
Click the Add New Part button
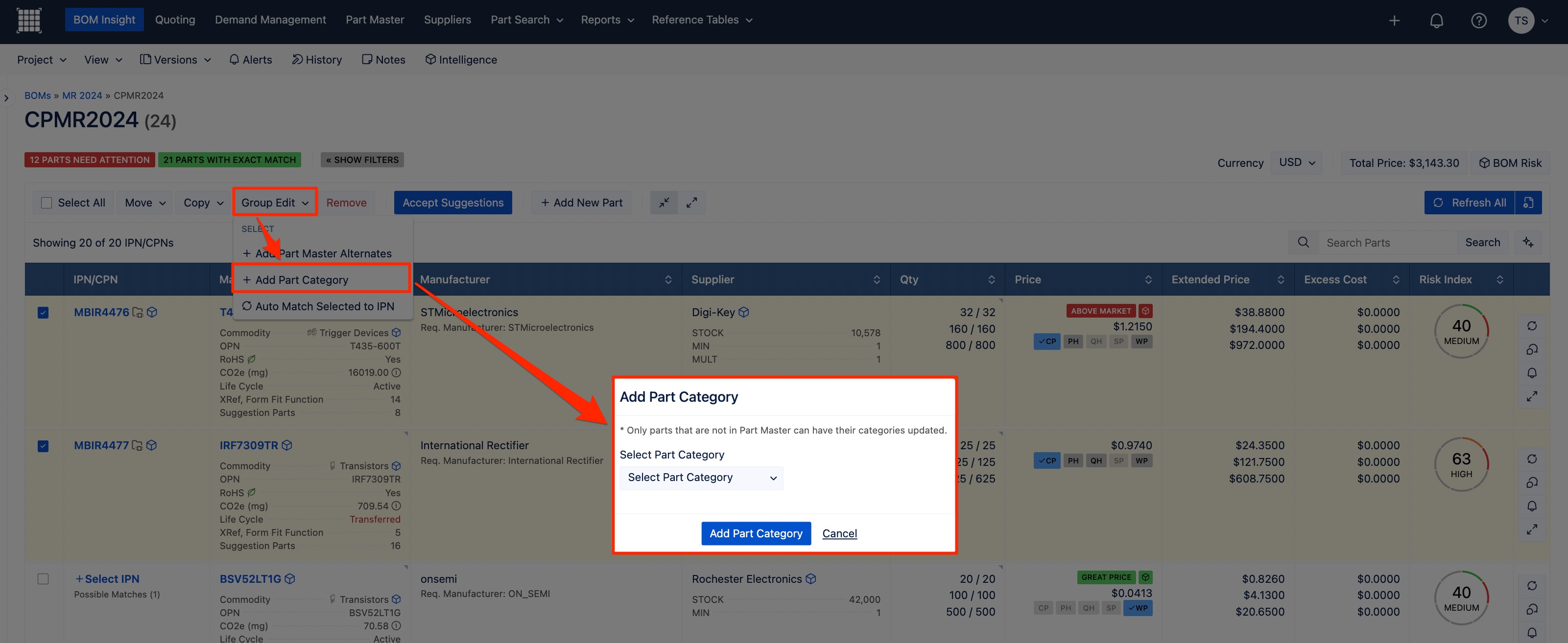click(x=581, y=203)
